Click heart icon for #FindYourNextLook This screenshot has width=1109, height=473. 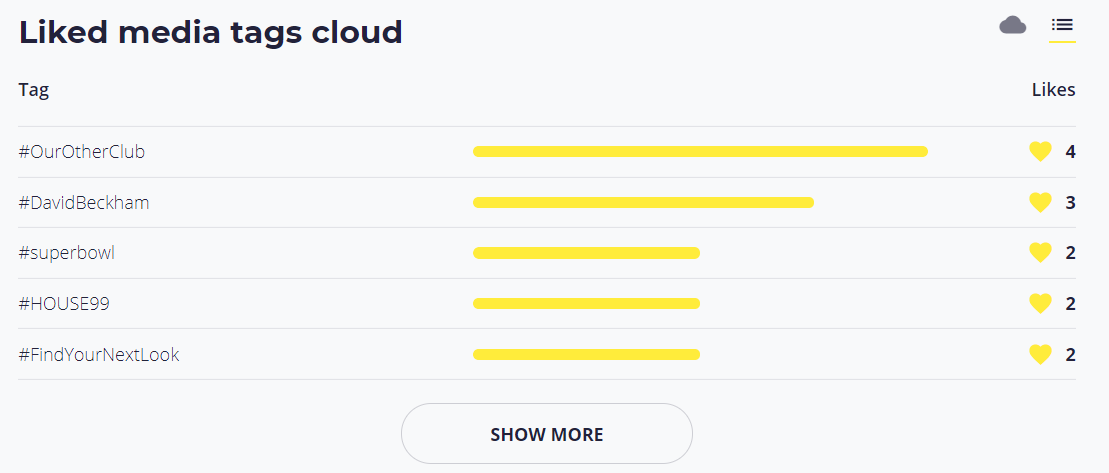1040,354
